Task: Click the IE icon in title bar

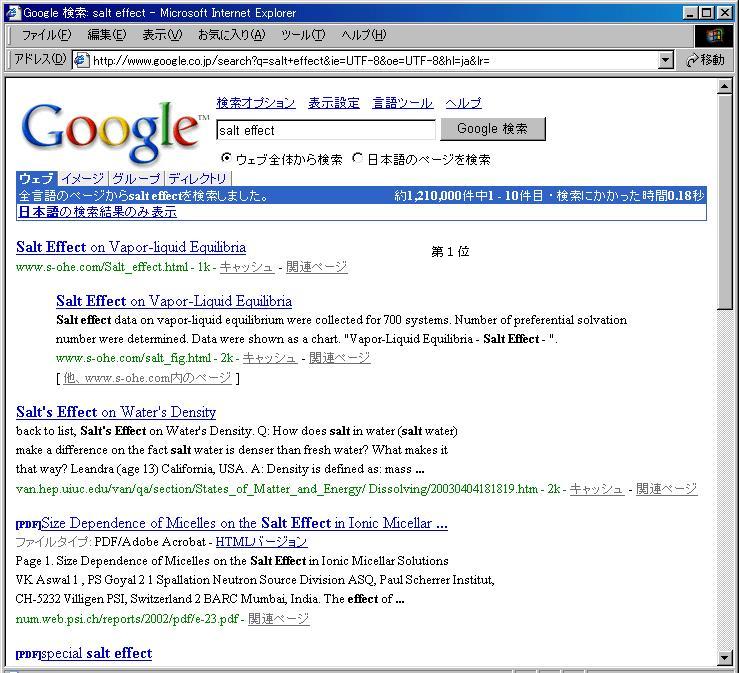Action: click(x=13, y=12)
